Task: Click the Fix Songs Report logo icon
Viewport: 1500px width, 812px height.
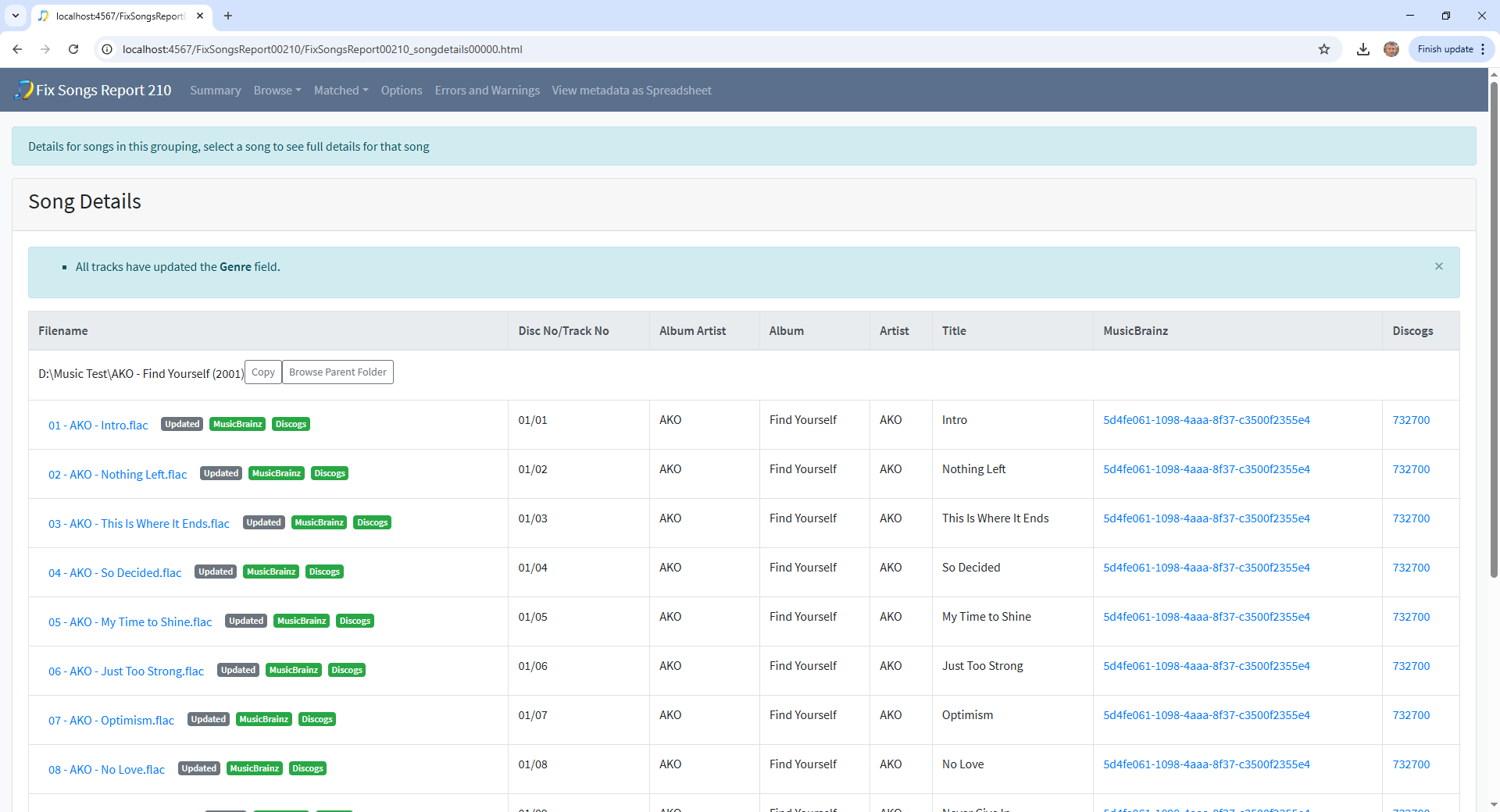Action: pos(24,90)
